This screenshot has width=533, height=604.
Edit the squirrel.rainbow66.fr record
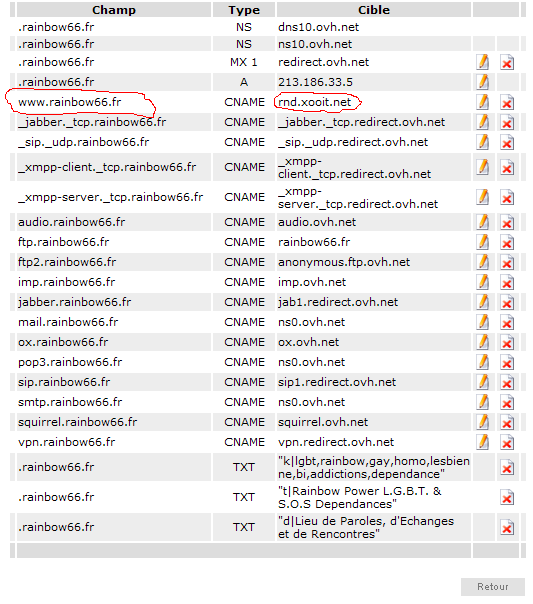[483, 423]
